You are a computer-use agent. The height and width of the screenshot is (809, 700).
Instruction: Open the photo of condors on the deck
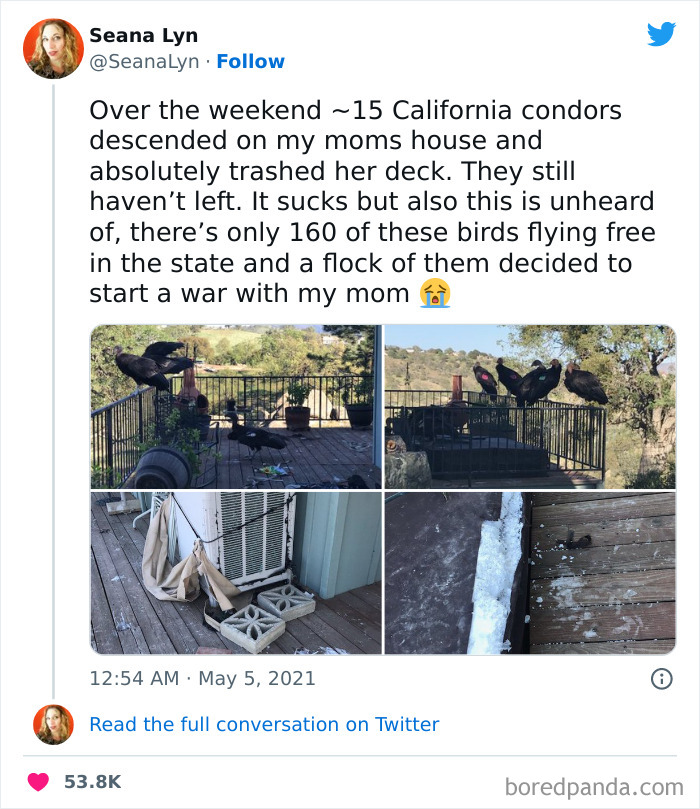coord(235,406)
